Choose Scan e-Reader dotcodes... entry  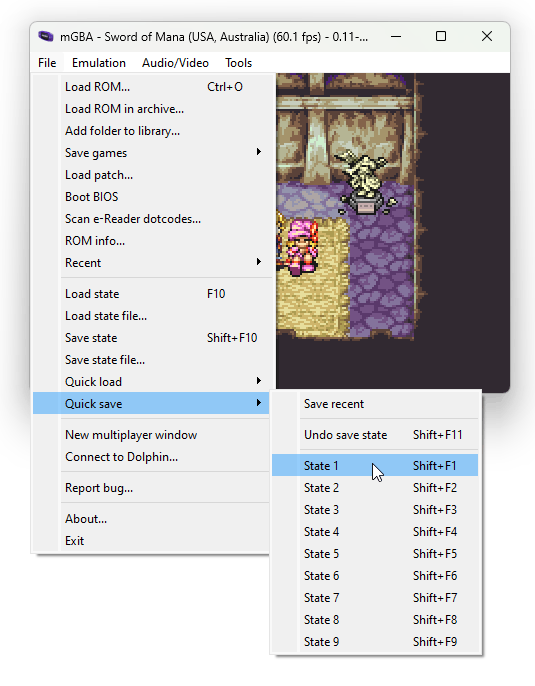152,218
